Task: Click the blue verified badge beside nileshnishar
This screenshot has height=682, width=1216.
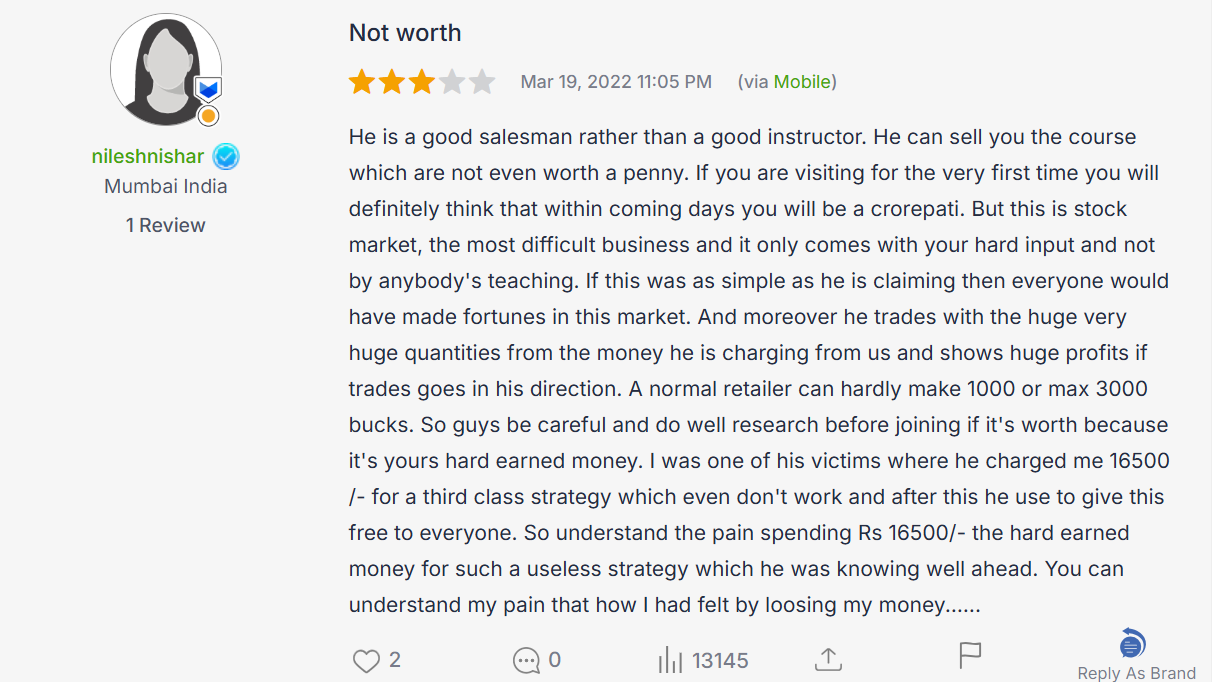Action: coord(226,156)
